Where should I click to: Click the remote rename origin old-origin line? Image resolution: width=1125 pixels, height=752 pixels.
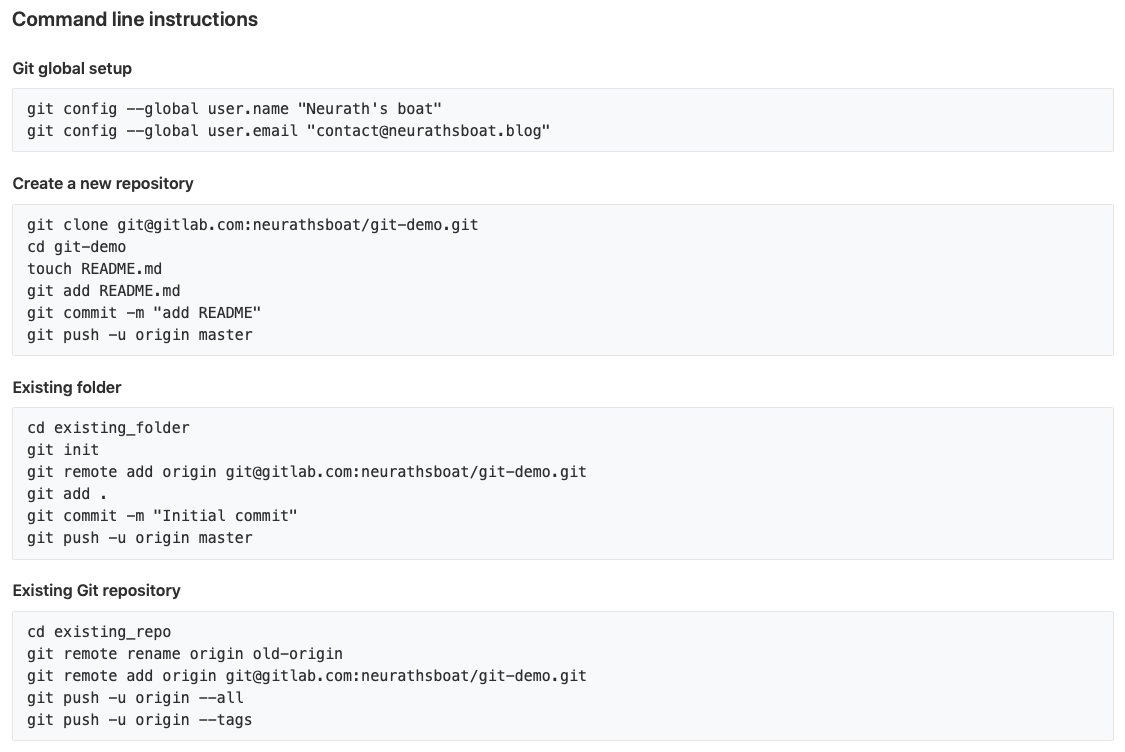tap(185, 654)
